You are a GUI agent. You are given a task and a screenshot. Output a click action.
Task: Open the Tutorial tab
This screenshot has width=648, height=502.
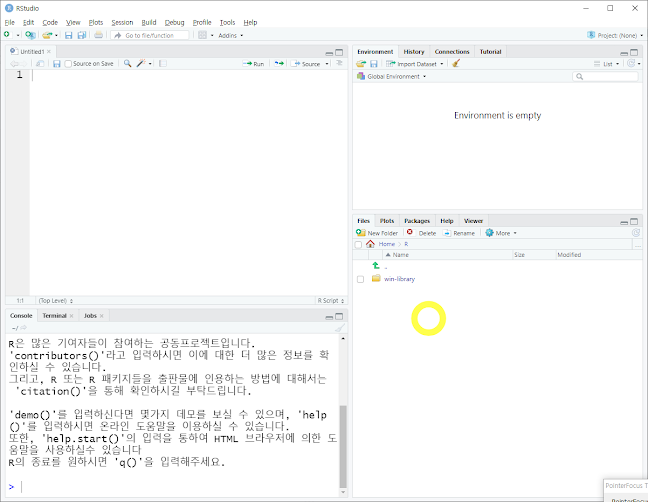pos(490,52)
